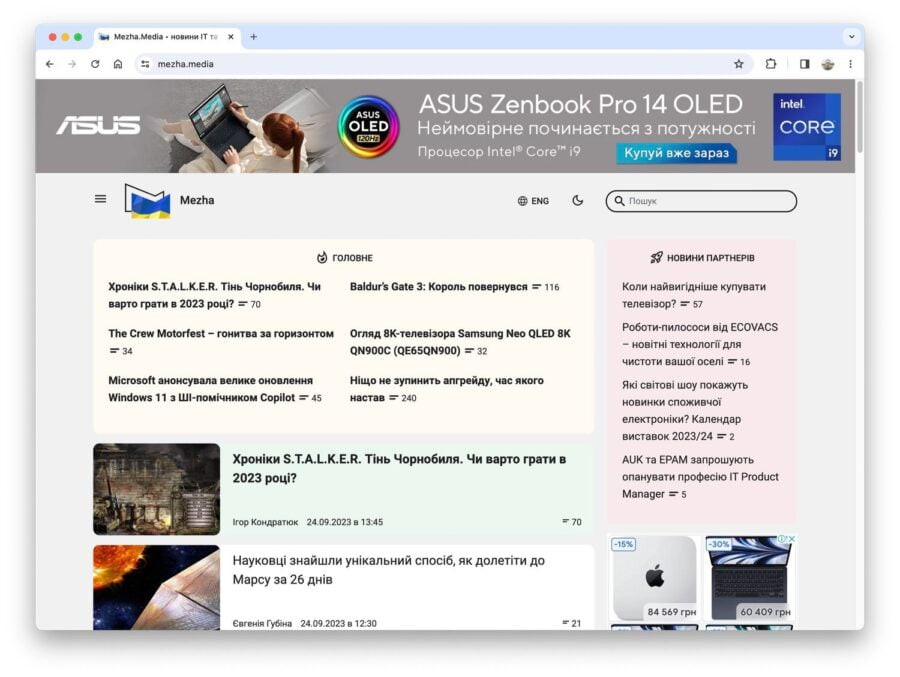Click comment count 240 for апгрейду article
The image size is (900, 677).
coord(403,398)
